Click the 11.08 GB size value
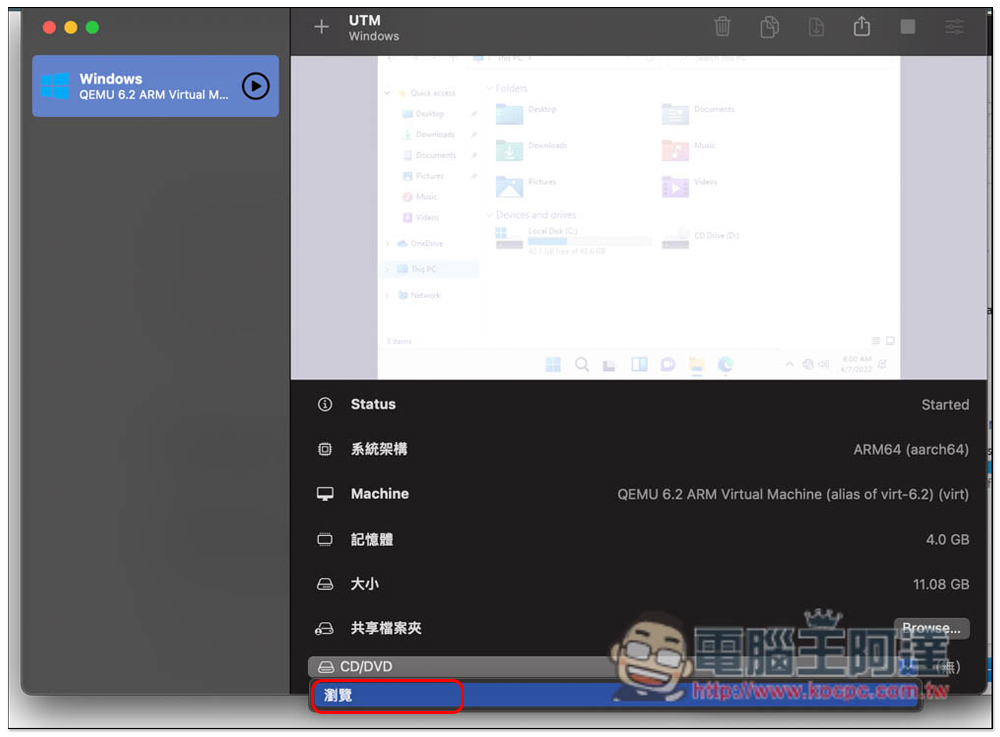Viewport: 1000px width, 737px height. (941, 584)
